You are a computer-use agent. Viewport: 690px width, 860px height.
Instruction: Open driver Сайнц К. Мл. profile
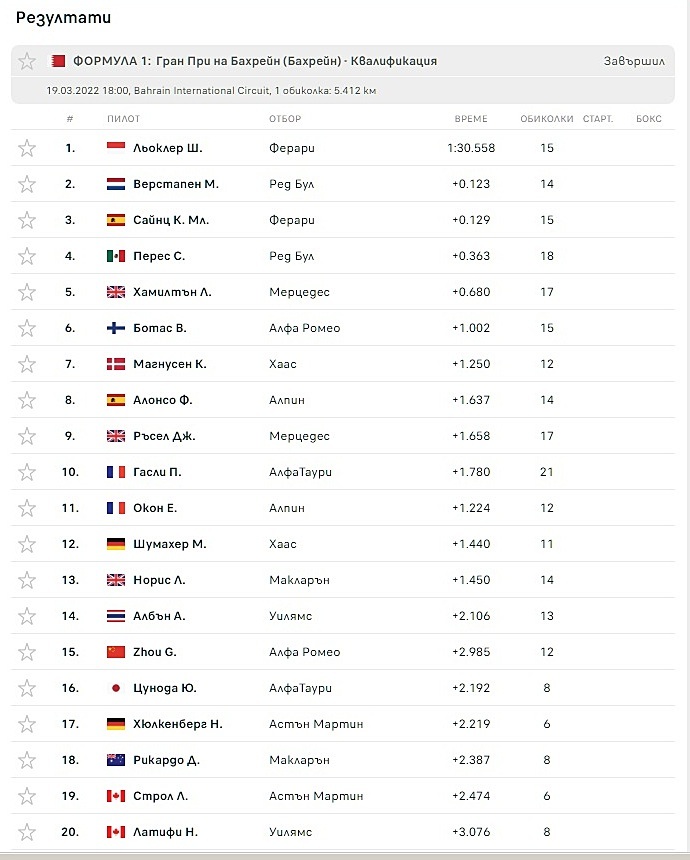pyautogui.click(x=171, y=220)
